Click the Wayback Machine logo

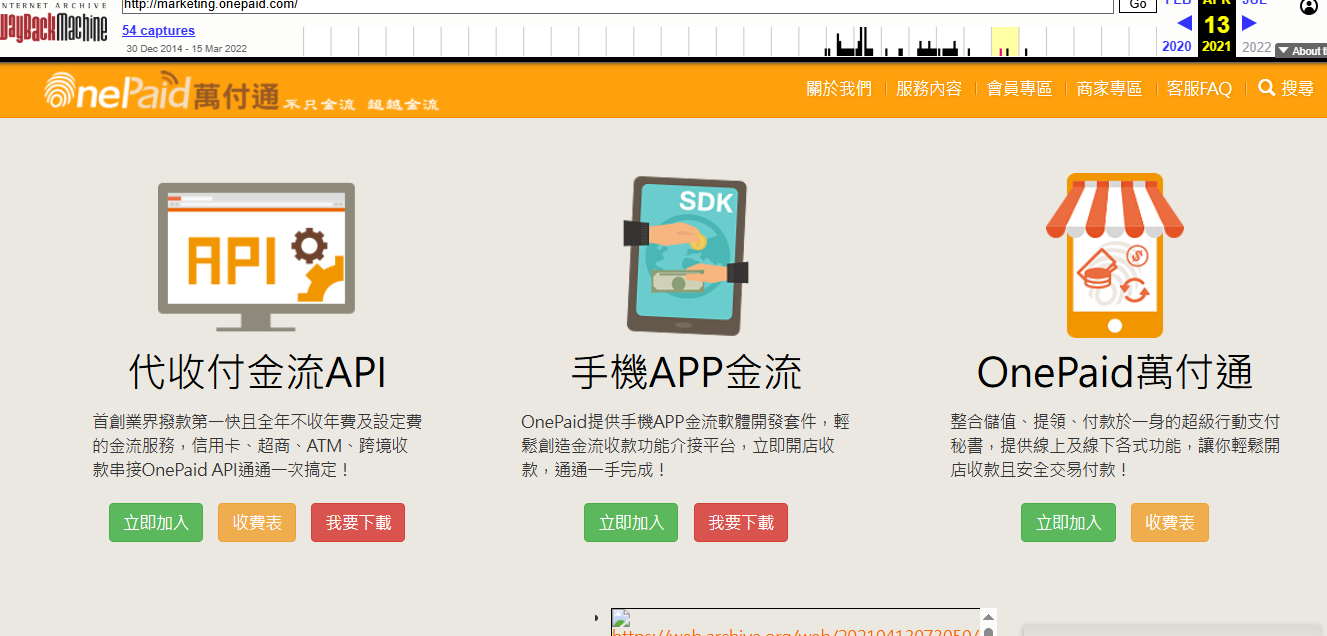(54, 26)
